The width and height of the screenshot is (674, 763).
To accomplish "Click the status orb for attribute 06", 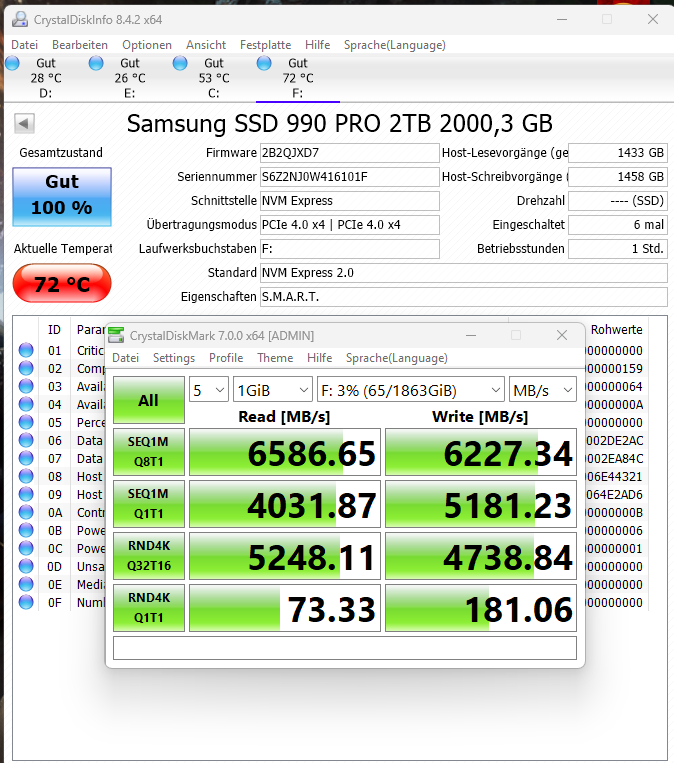I will [26, 440].
